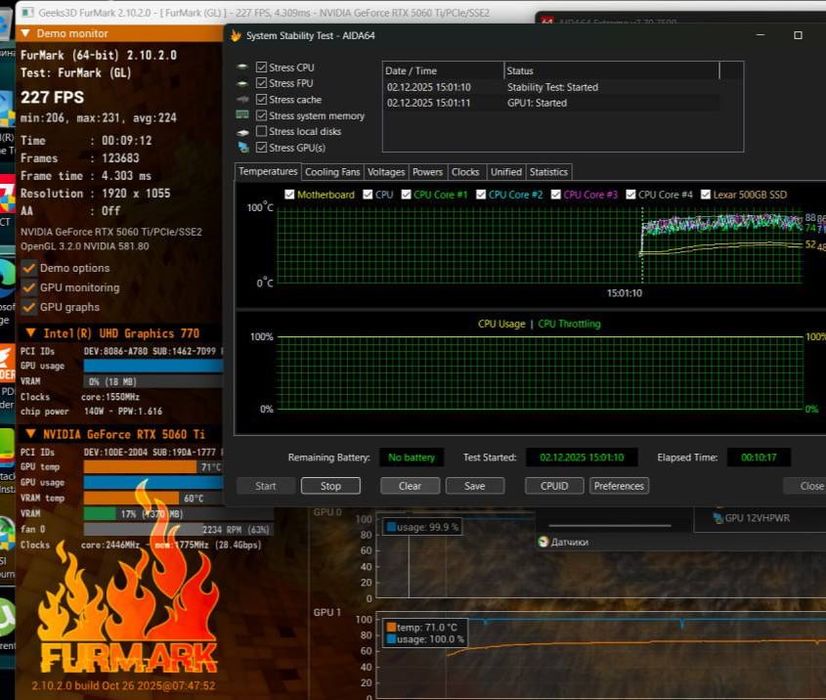Click the Stress CPU chip icon

coord(242,67)
